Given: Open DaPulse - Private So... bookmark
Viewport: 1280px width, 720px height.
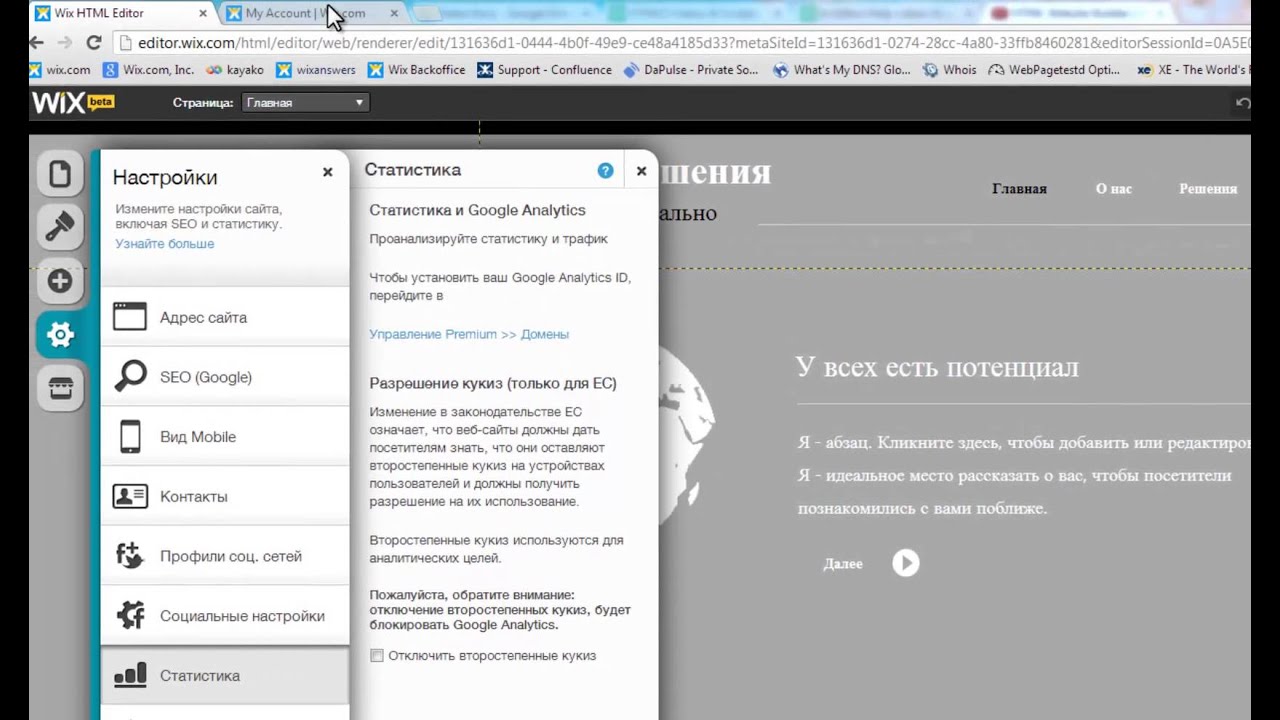Looking at the screenshot, I should pyautogui.click(x=690, y=70).
